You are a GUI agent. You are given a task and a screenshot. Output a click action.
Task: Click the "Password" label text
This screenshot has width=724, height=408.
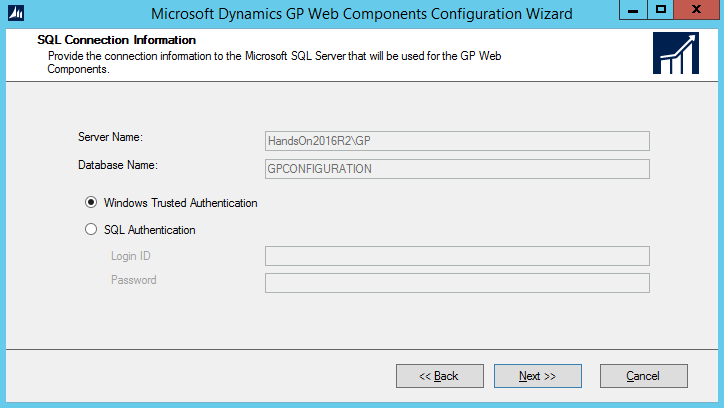(x=134, y=281)
